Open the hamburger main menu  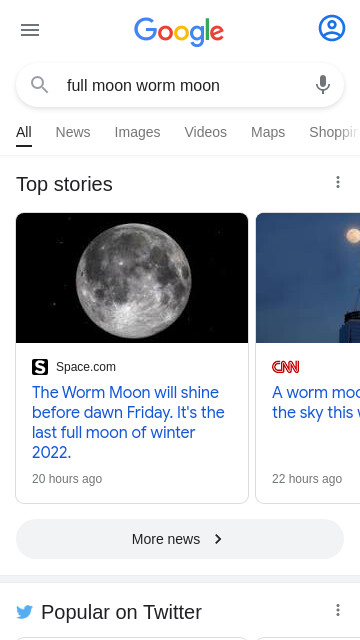[x=30, y=30]
